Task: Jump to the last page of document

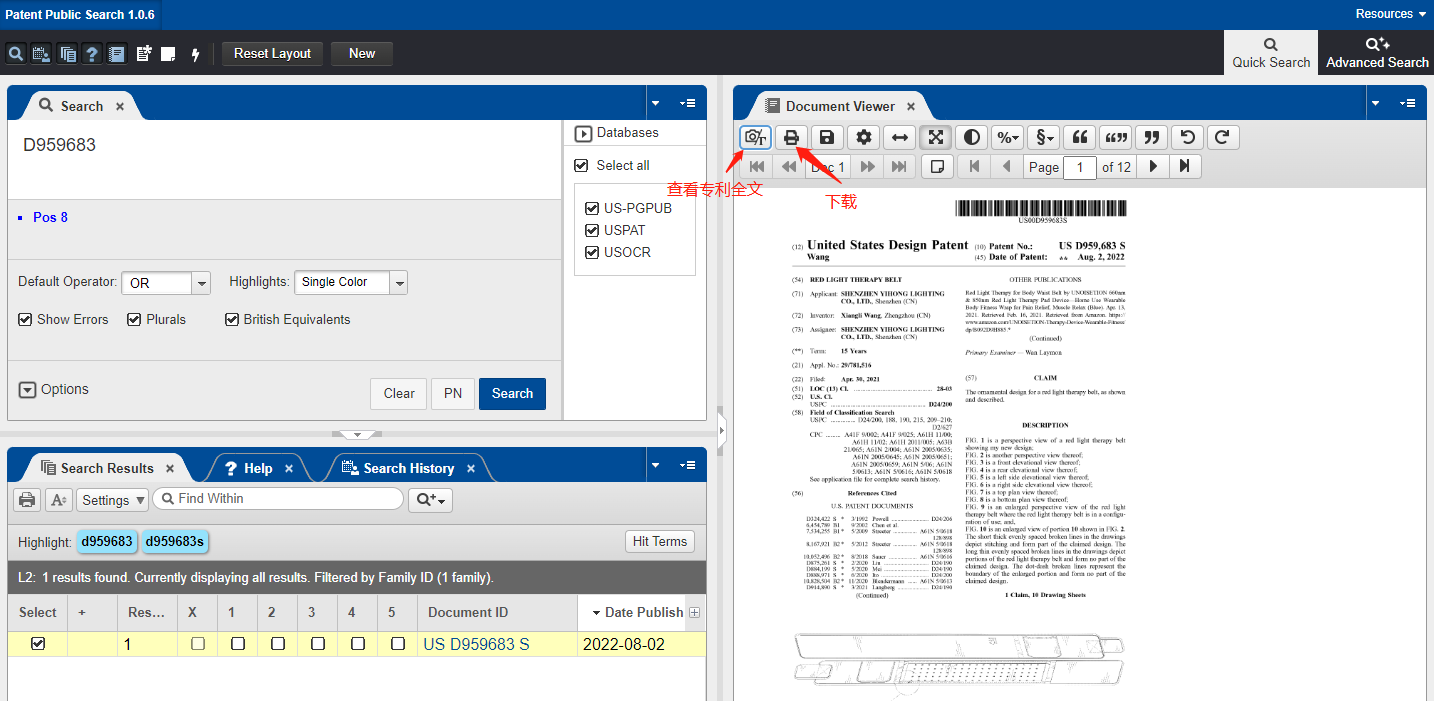Action: pos(1185,167)
